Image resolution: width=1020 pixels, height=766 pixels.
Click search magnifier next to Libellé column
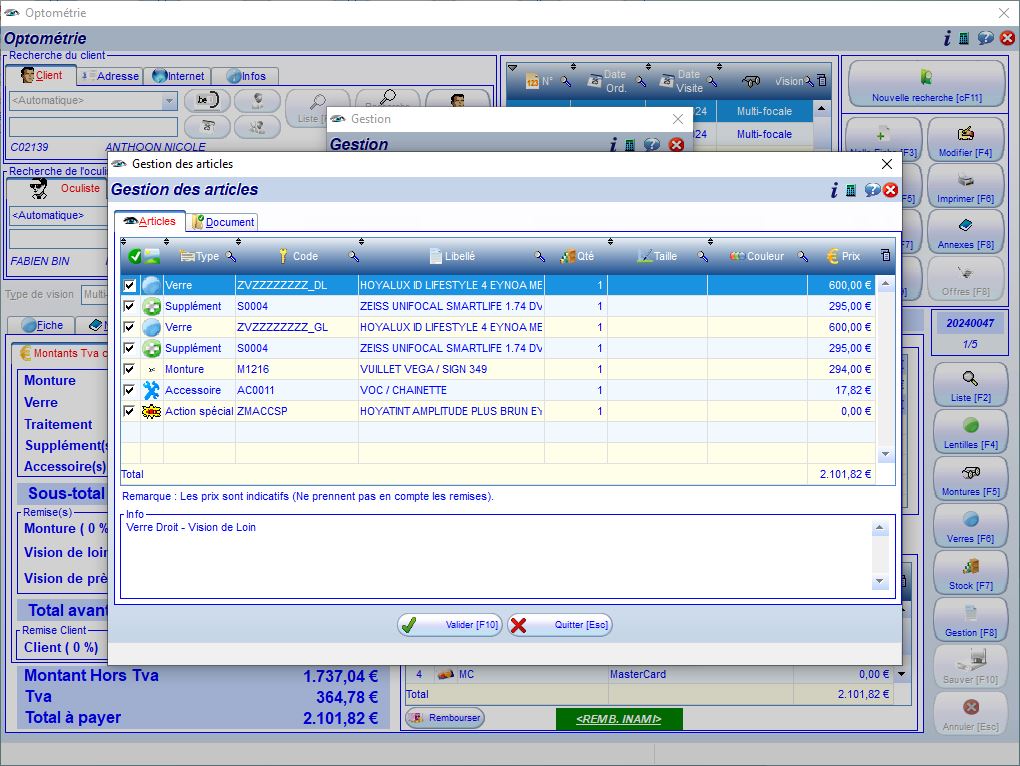point(539,256)
